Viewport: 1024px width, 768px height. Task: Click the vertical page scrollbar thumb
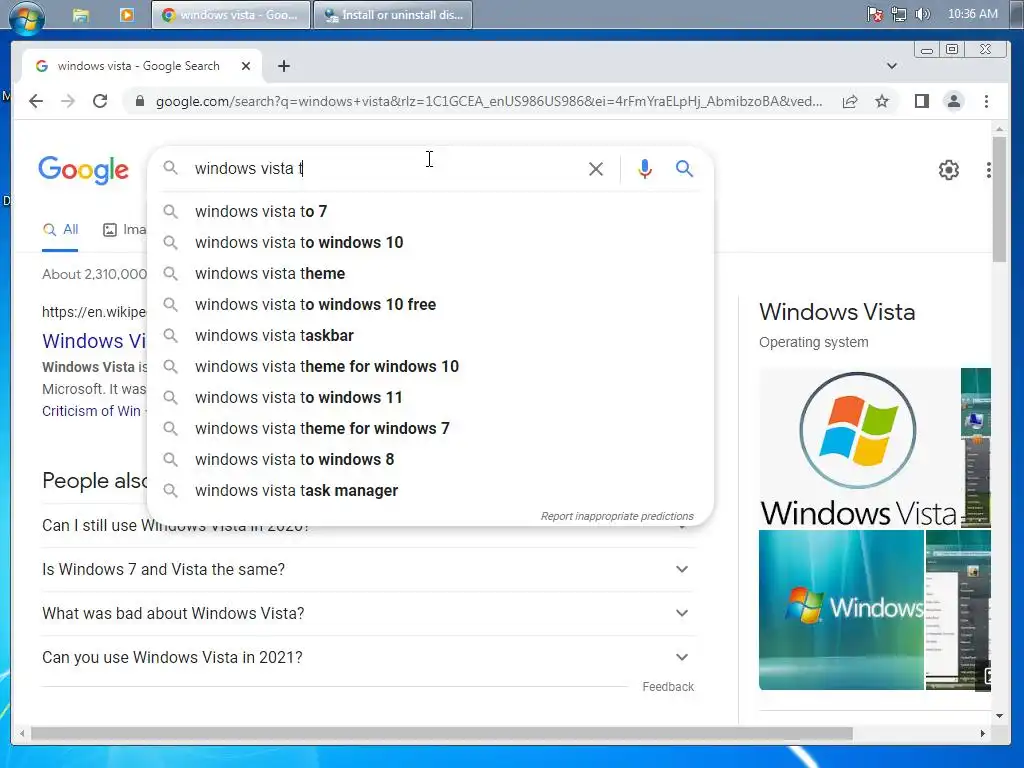[999, 199]
